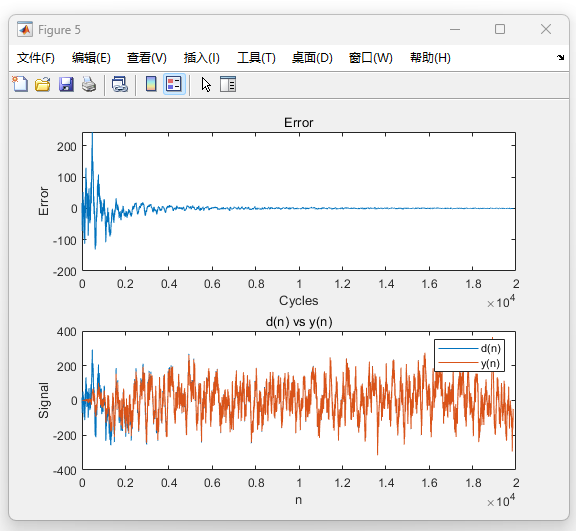The width and height of the screenshot is (576, 531).
Task: Open the 文件(F) menu
Action: [36, 58]
